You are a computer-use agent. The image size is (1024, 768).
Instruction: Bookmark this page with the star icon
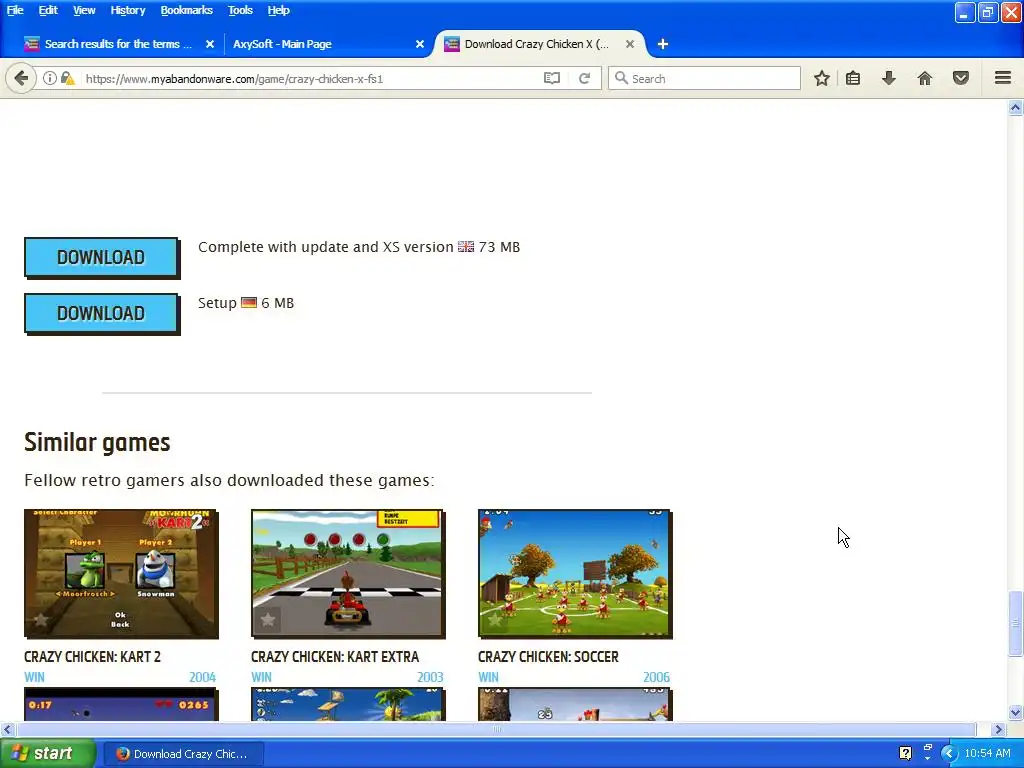coord(822,78)
